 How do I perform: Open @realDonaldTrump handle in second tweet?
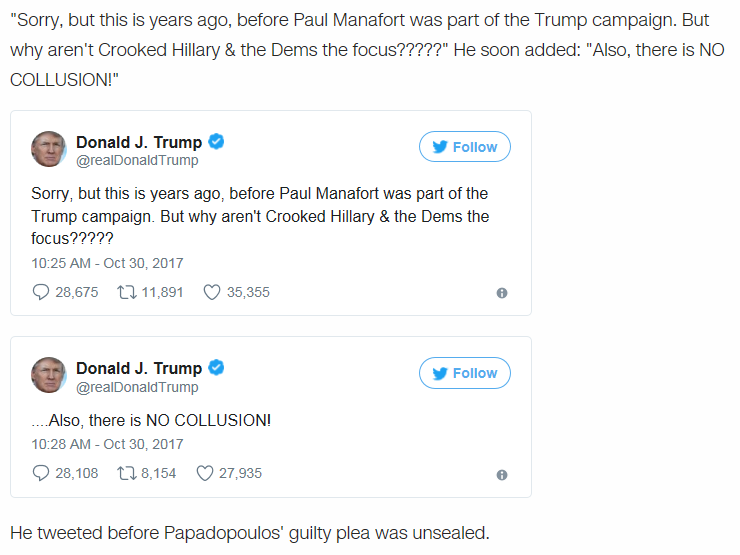[x=137, y=387]
